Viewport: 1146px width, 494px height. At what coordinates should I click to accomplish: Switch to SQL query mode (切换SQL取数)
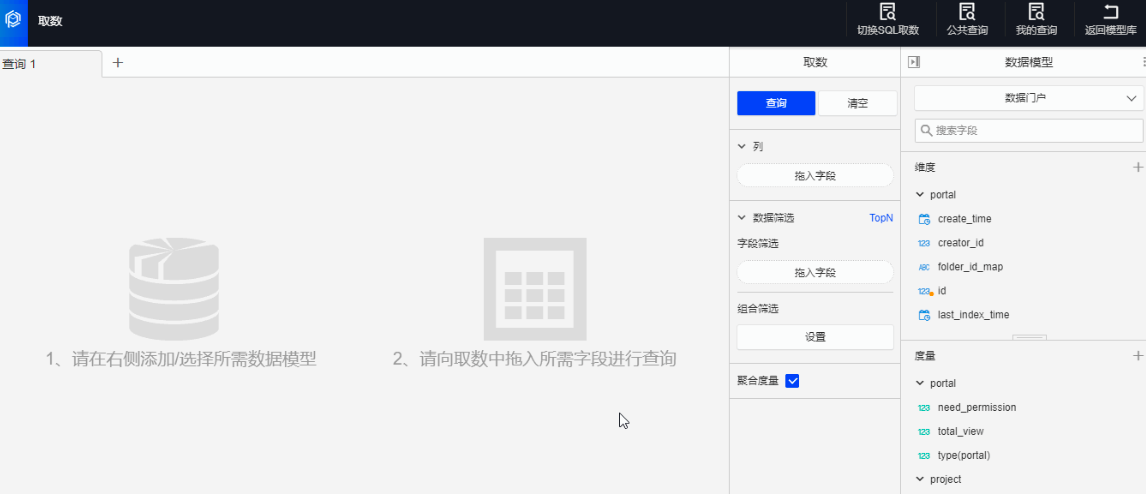[887, 20]
